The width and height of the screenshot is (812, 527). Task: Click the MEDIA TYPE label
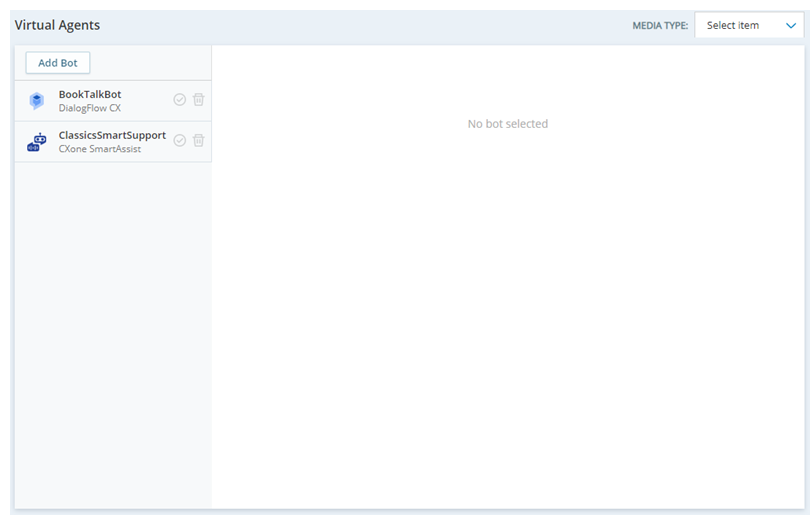(x=660, y=25)
